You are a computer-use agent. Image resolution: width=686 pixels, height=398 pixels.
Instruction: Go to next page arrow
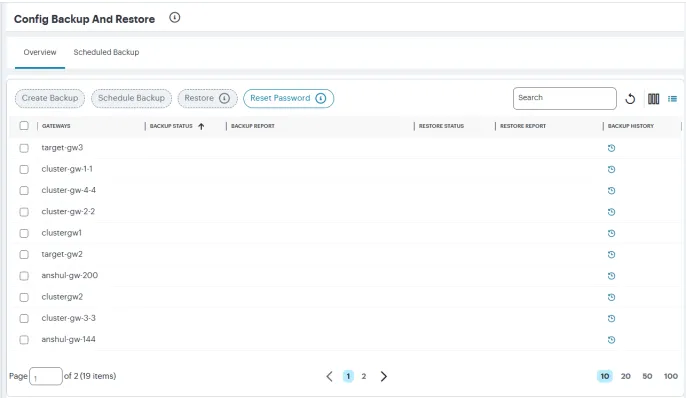(x=384, y=376)
